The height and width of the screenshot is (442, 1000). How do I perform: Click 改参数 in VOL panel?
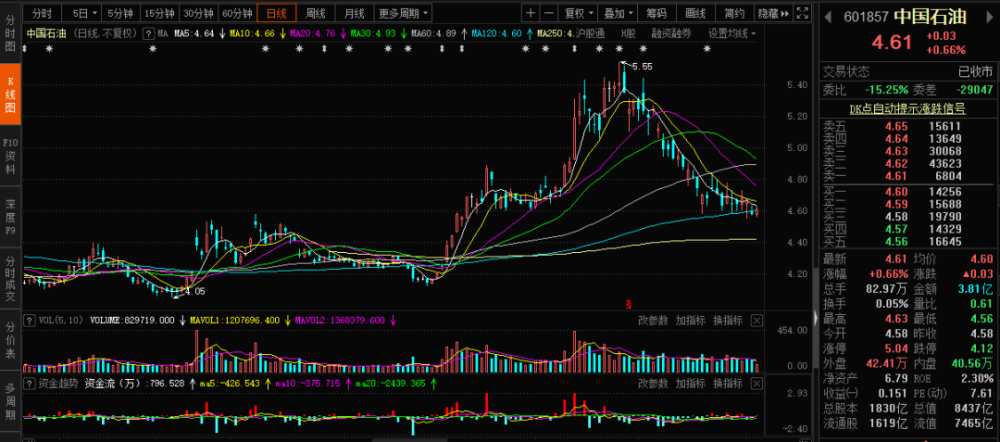point(653,321)
